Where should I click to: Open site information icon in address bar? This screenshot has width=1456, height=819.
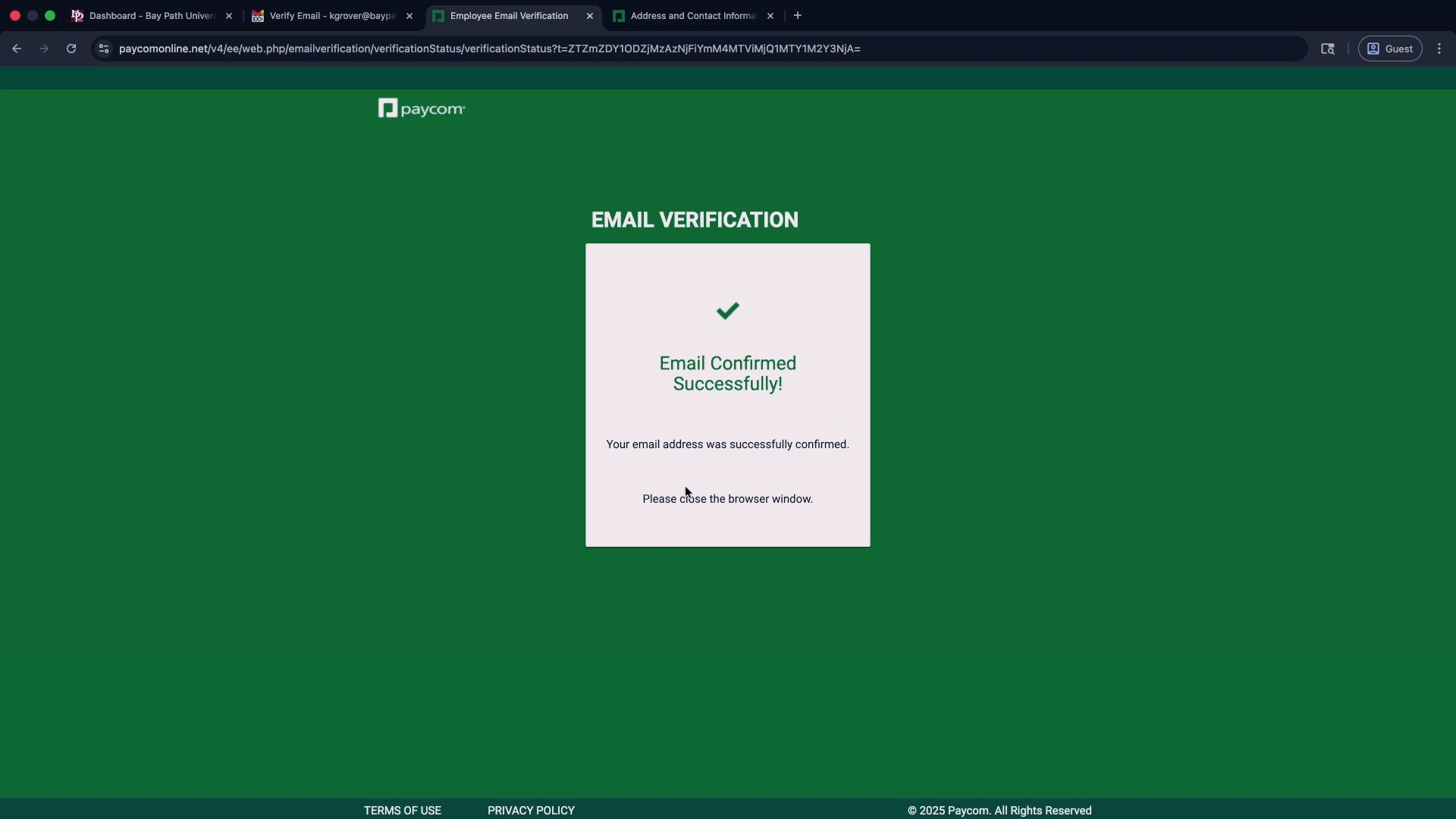pos(104,49)
